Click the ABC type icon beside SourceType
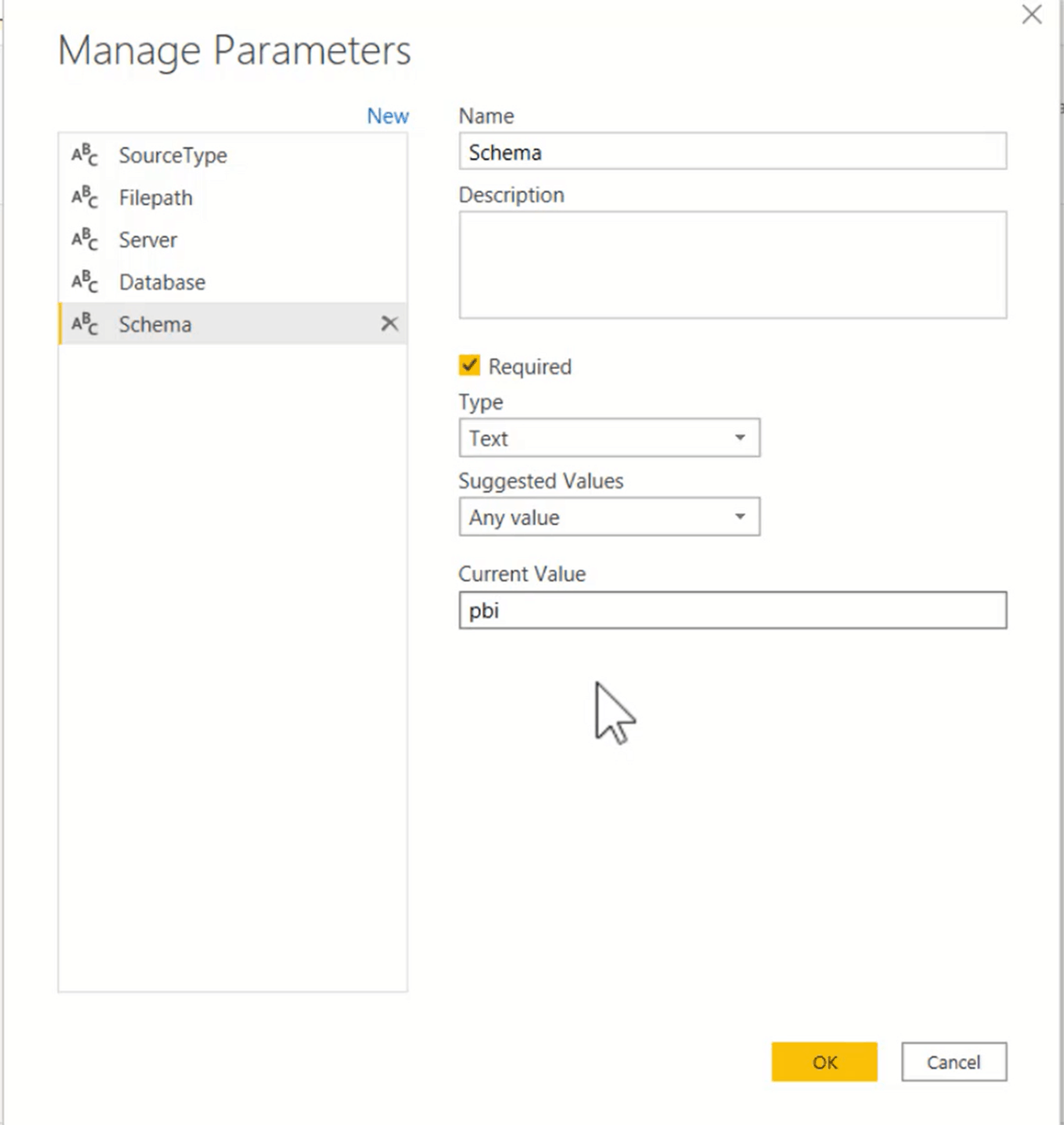1064x1125 pixels. click(x=84, y=155)
